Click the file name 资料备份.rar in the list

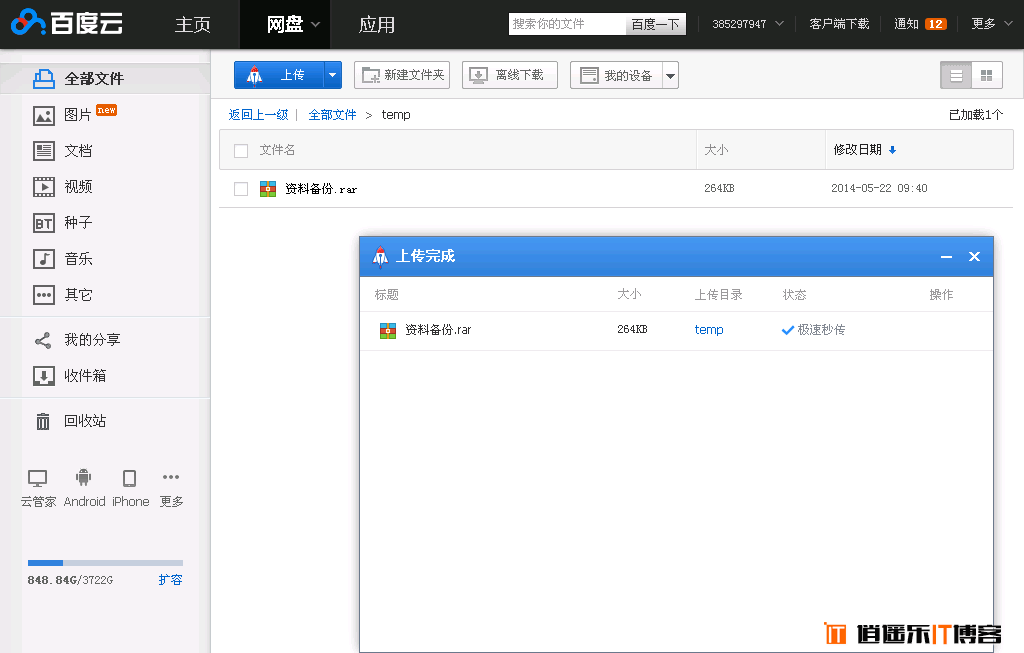321,189
